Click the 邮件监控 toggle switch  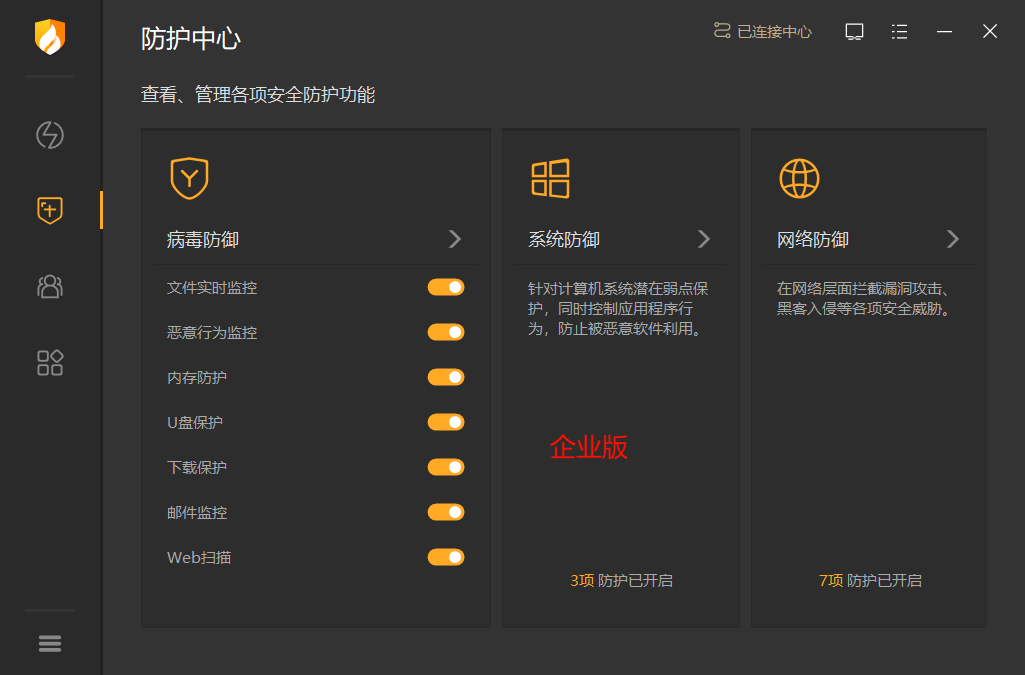446,512
